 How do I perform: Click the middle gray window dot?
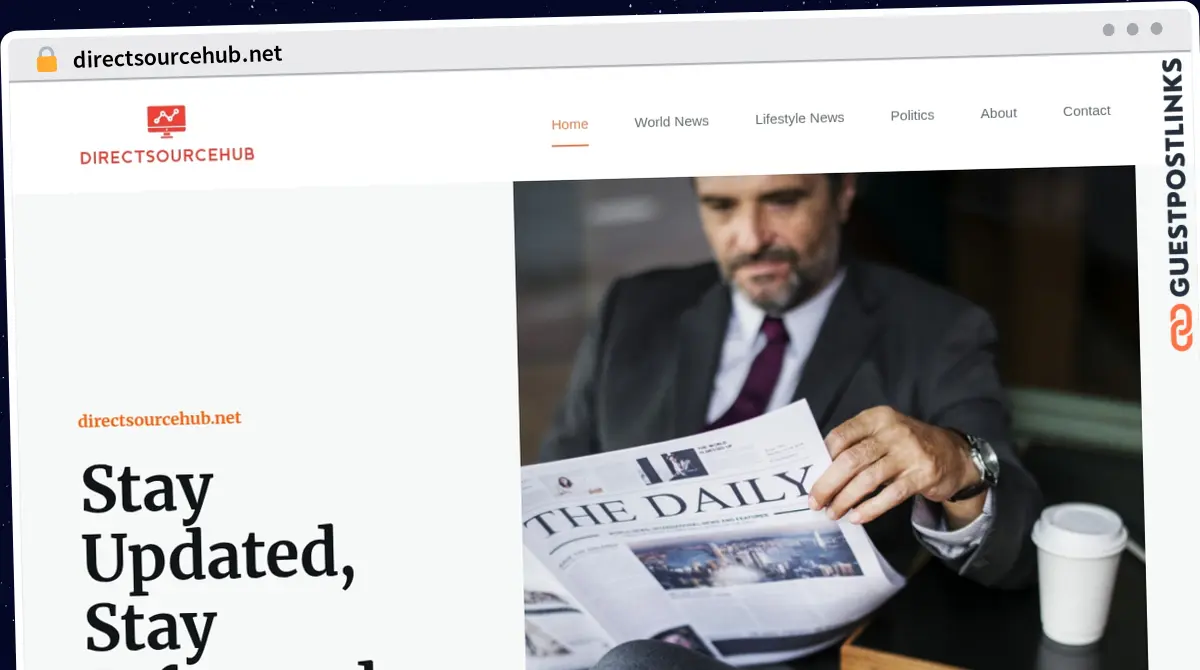[1132, 30]
